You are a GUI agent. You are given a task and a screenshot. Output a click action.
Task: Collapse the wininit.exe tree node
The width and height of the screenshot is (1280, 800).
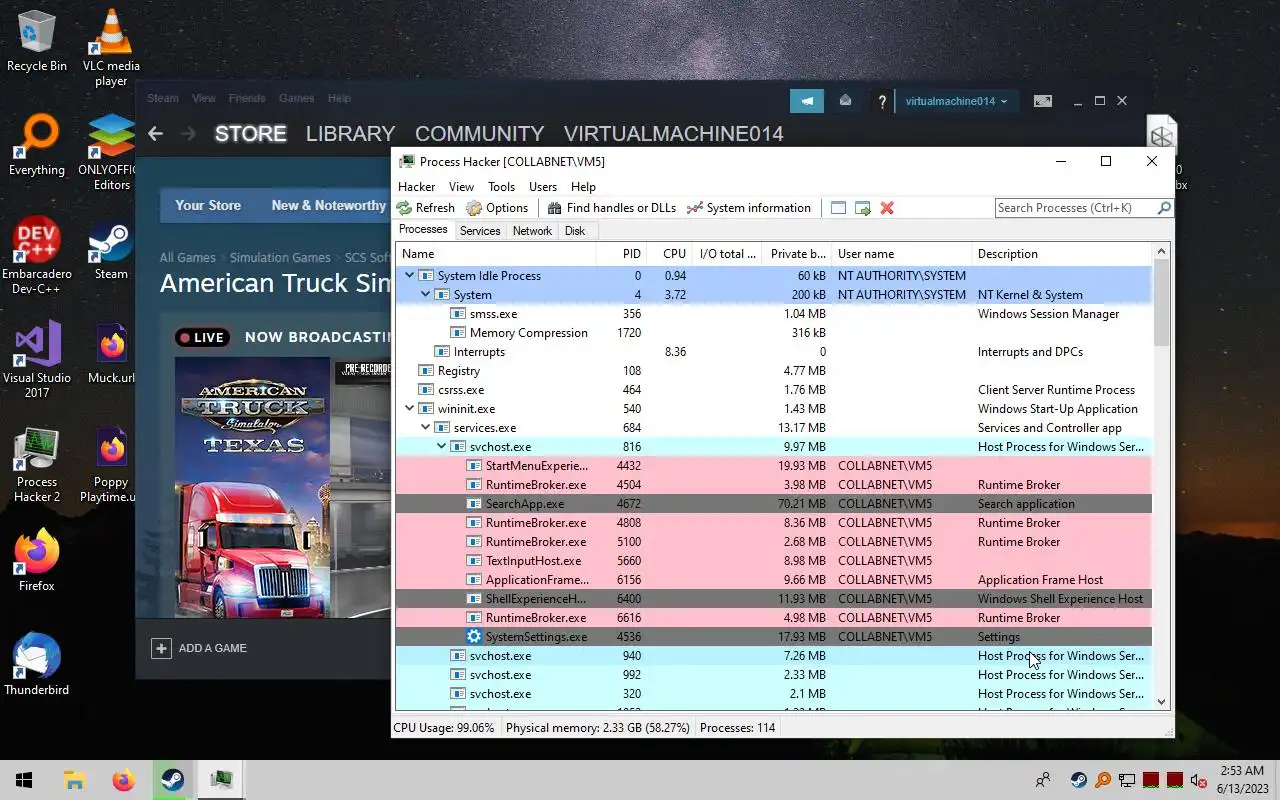(409, 409)
